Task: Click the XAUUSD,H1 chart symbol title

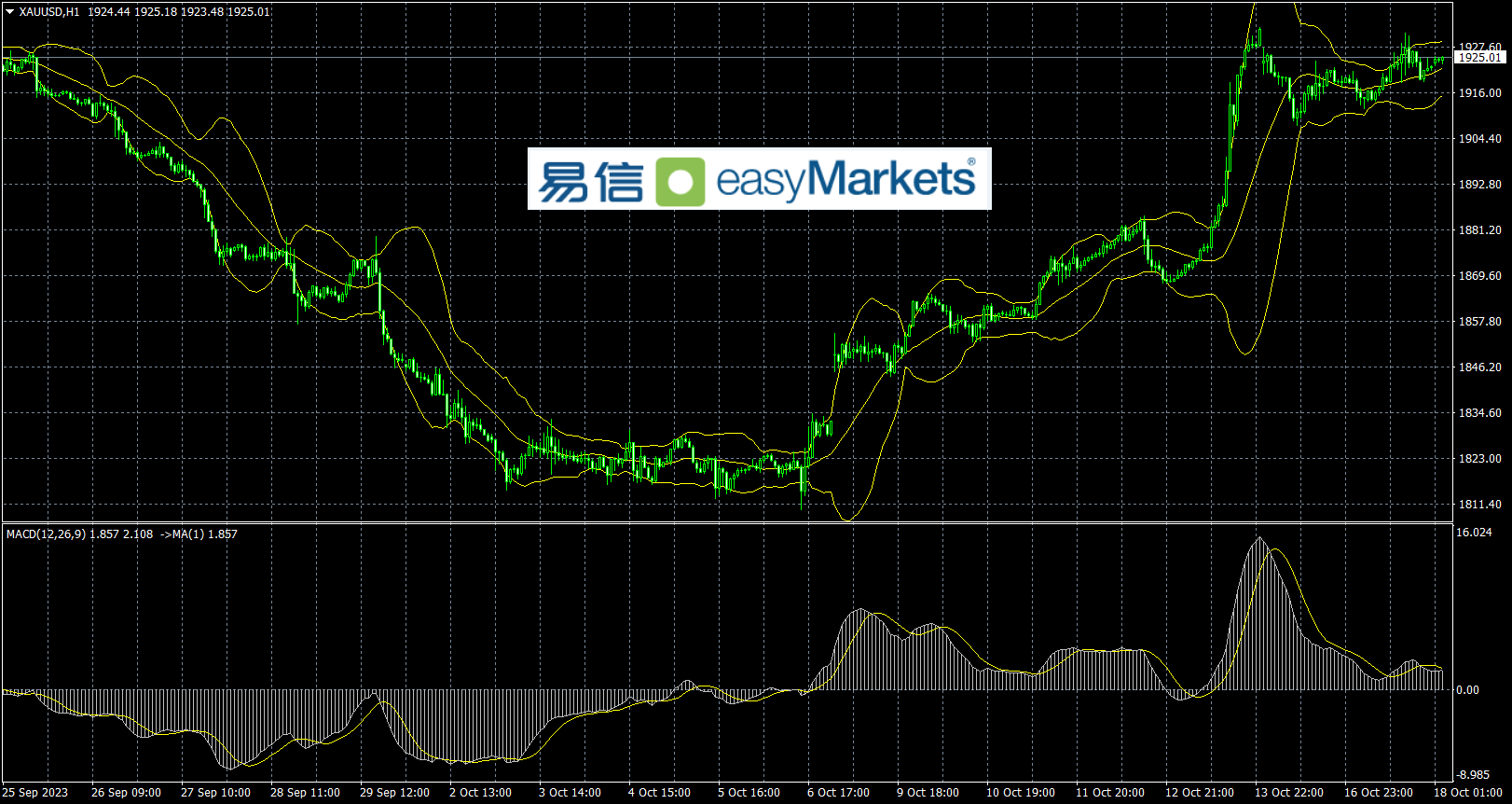Action: (x=49, y=12)
